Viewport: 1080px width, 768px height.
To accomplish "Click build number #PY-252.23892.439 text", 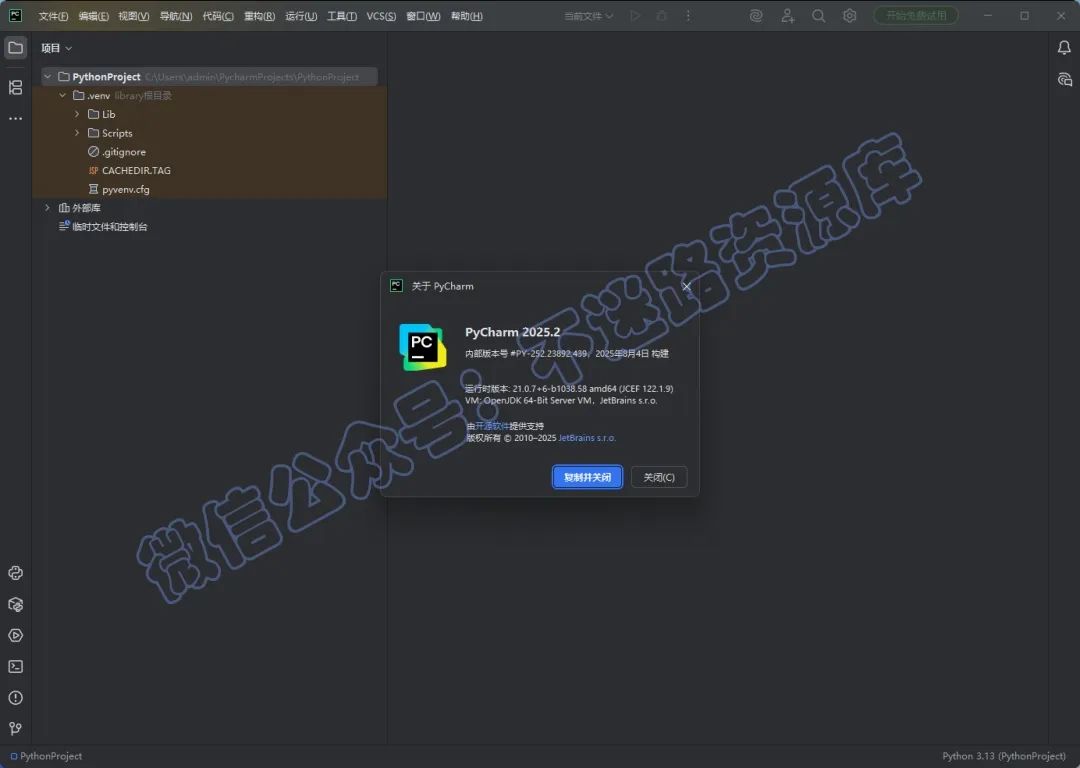I will click(x=549, y=353).
